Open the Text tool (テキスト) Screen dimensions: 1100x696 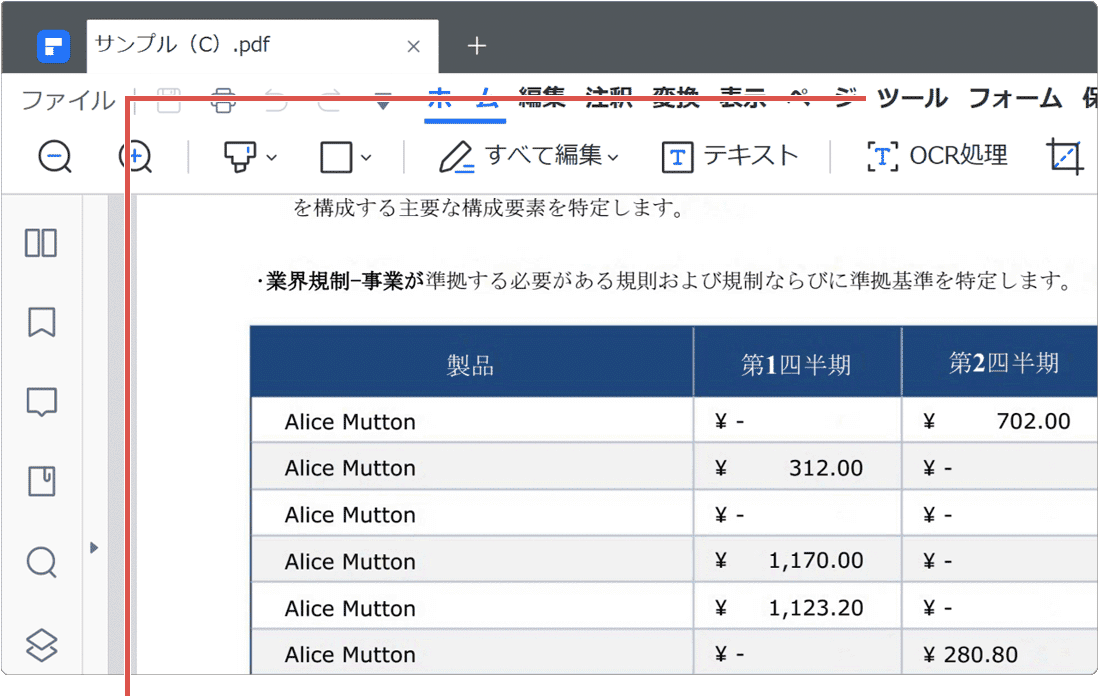pos(730,156)
